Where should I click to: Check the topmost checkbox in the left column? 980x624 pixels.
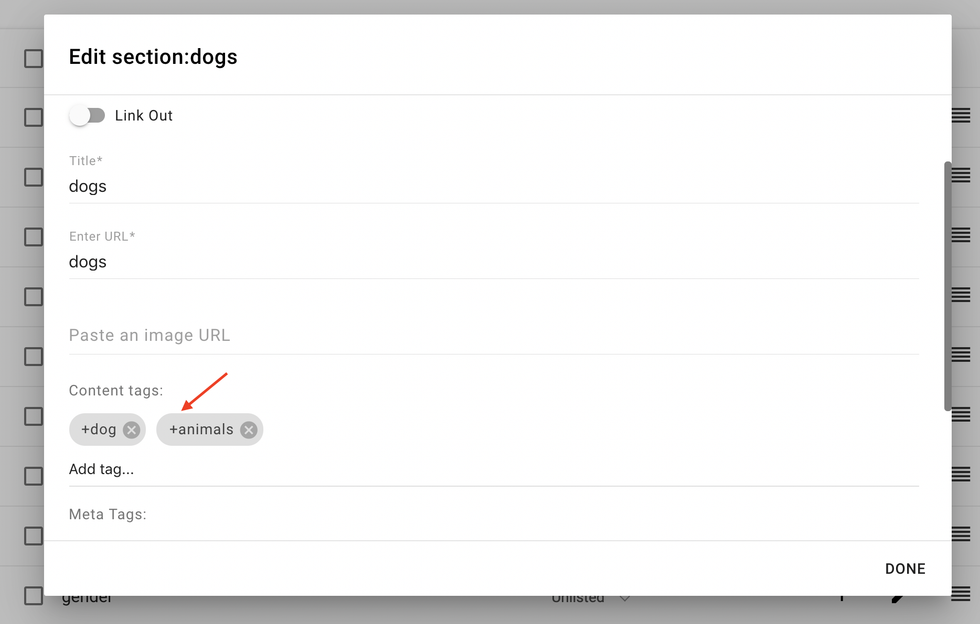32,57
